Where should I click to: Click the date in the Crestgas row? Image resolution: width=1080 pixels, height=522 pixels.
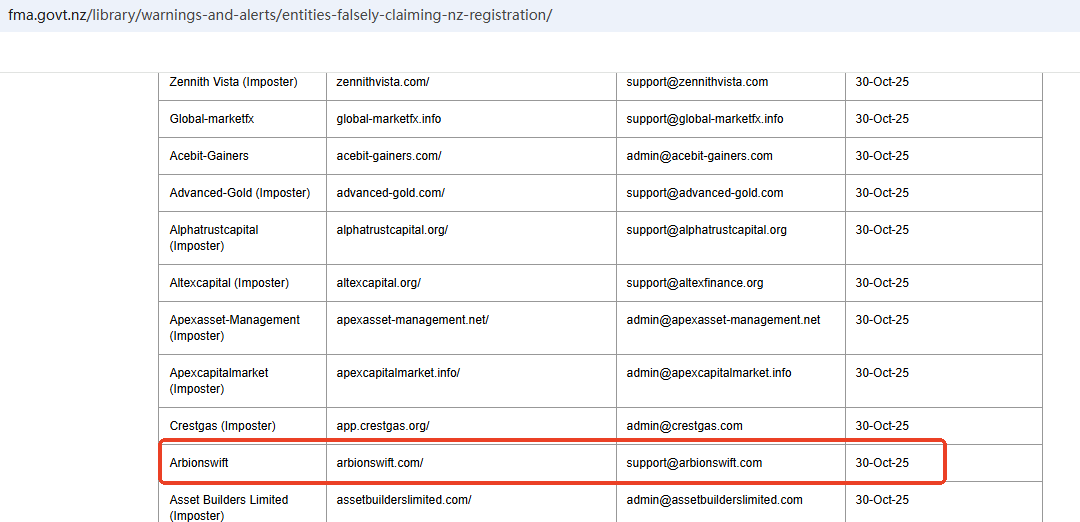coord(882,426)
